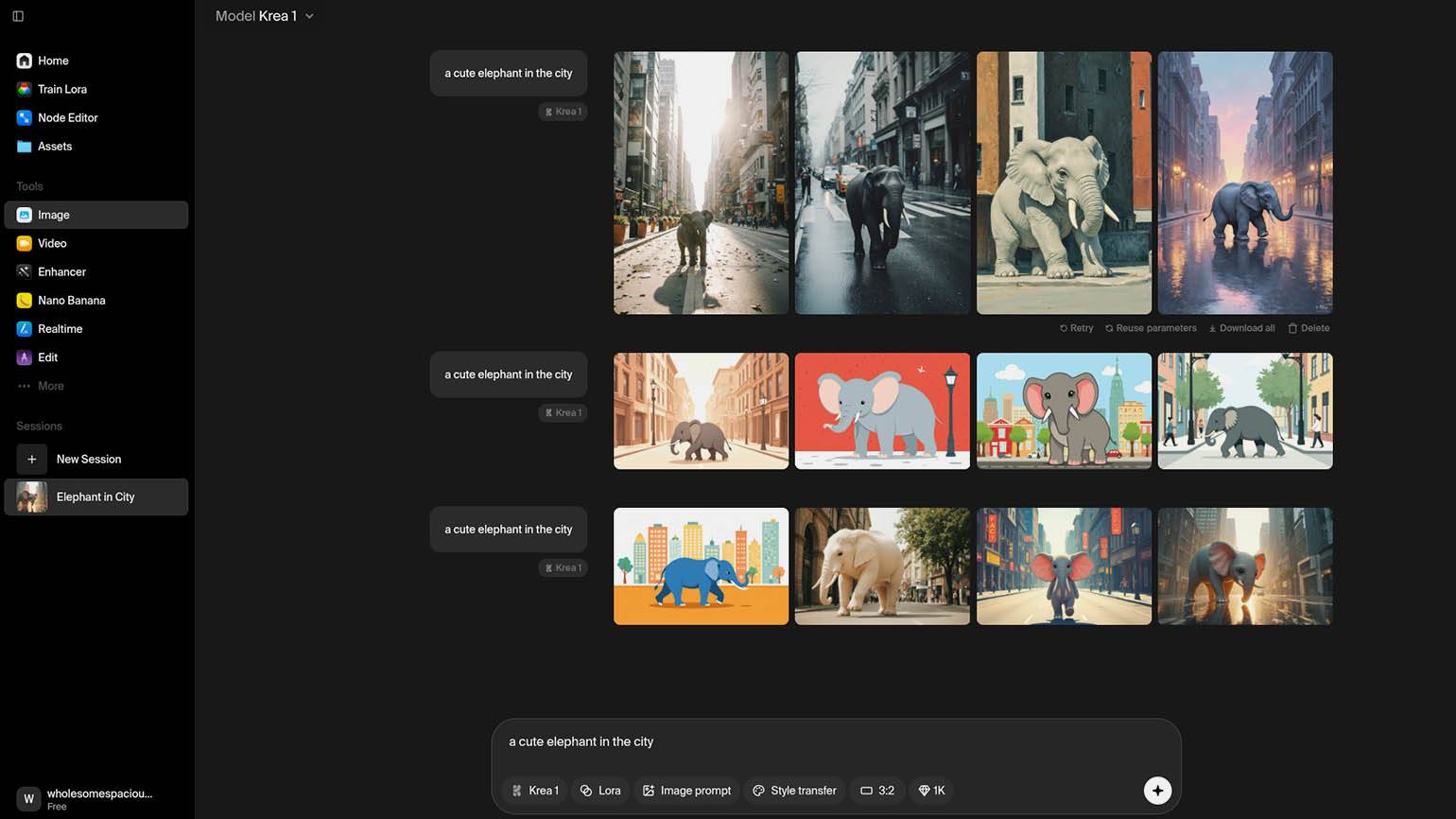1456x819 pixels.
Task: Select the Video tool
Action: (52, 243)
